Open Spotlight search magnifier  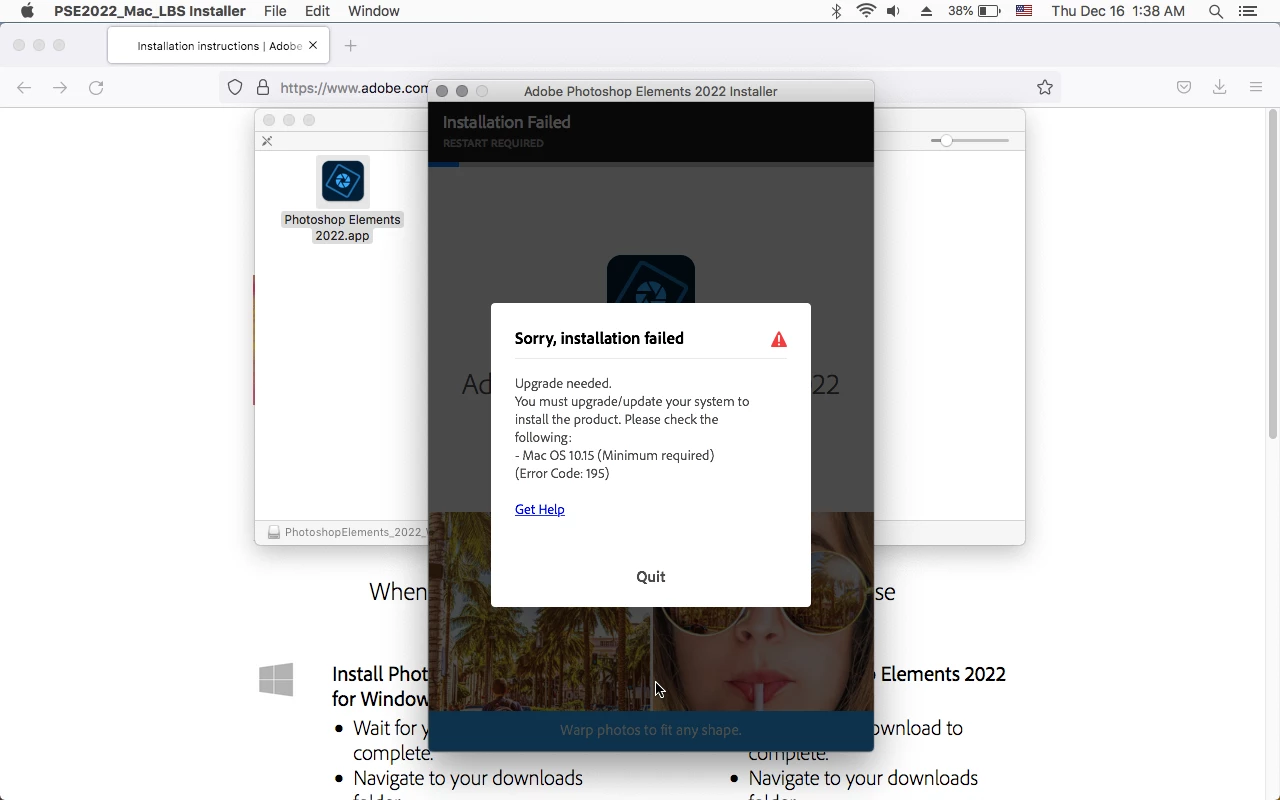tap(1216, 11)
